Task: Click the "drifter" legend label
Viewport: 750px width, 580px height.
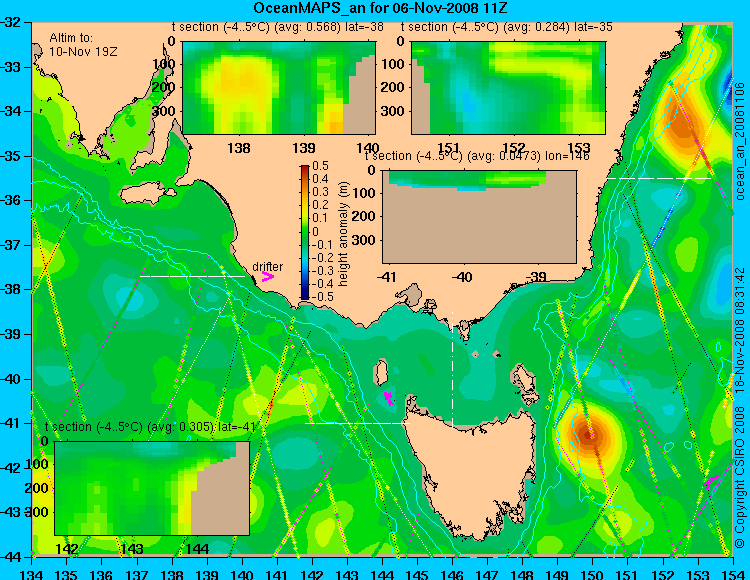Action: [x=267, y=267]
